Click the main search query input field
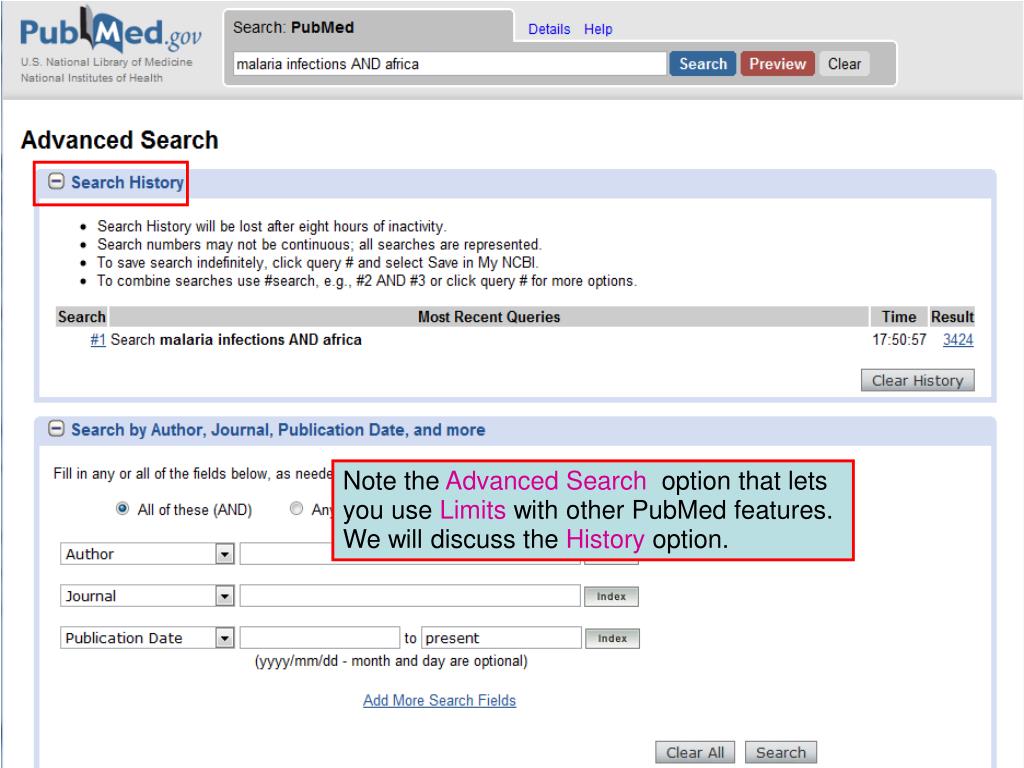This screenshot has width=1024, height=768. 449,64
